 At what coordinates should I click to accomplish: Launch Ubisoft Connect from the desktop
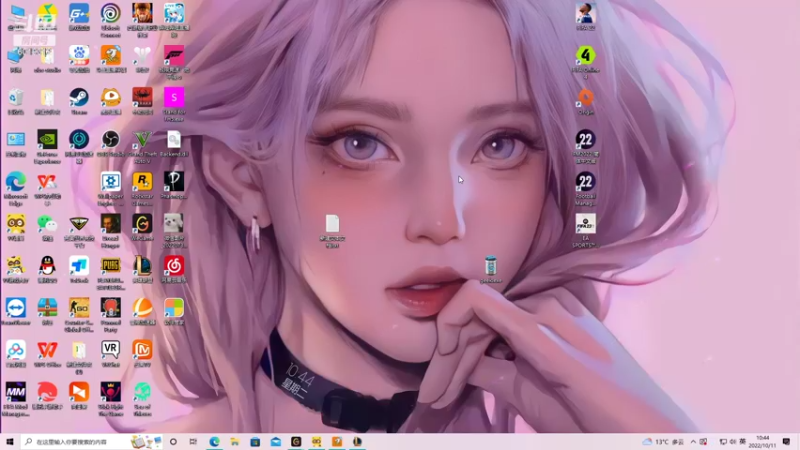(111, 19)
